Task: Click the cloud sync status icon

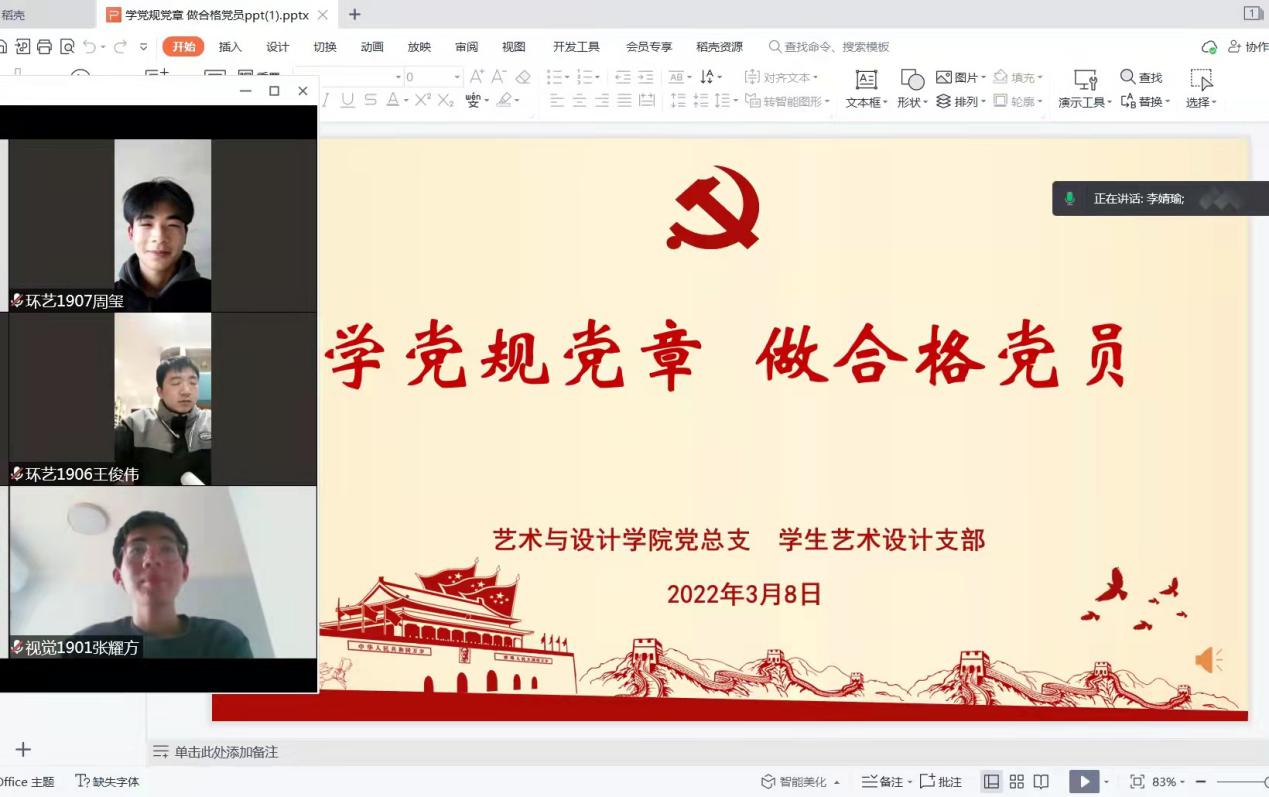Action: (x=1209, y=47)
